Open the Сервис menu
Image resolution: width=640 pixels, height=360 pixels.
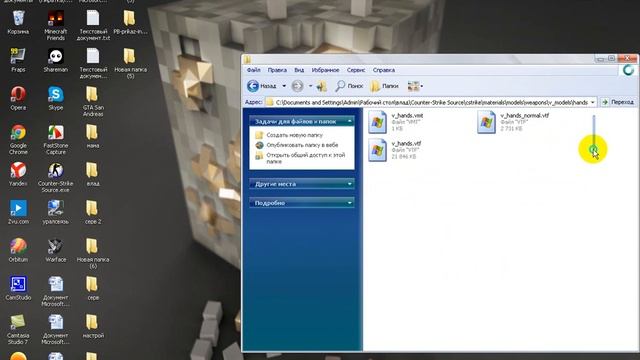356,70
